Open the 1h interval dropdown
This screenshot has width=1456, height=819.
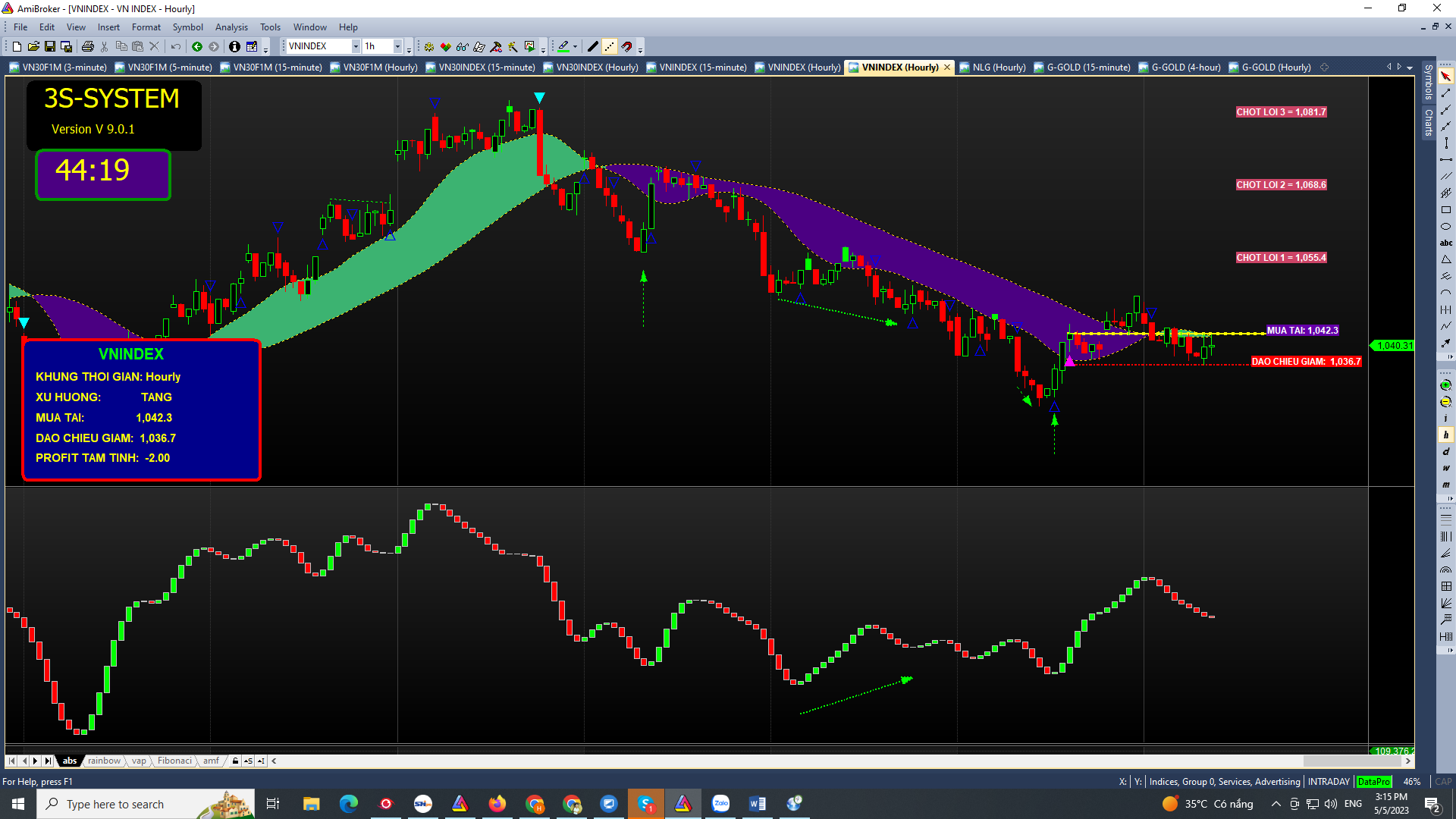tap(397, 47)
